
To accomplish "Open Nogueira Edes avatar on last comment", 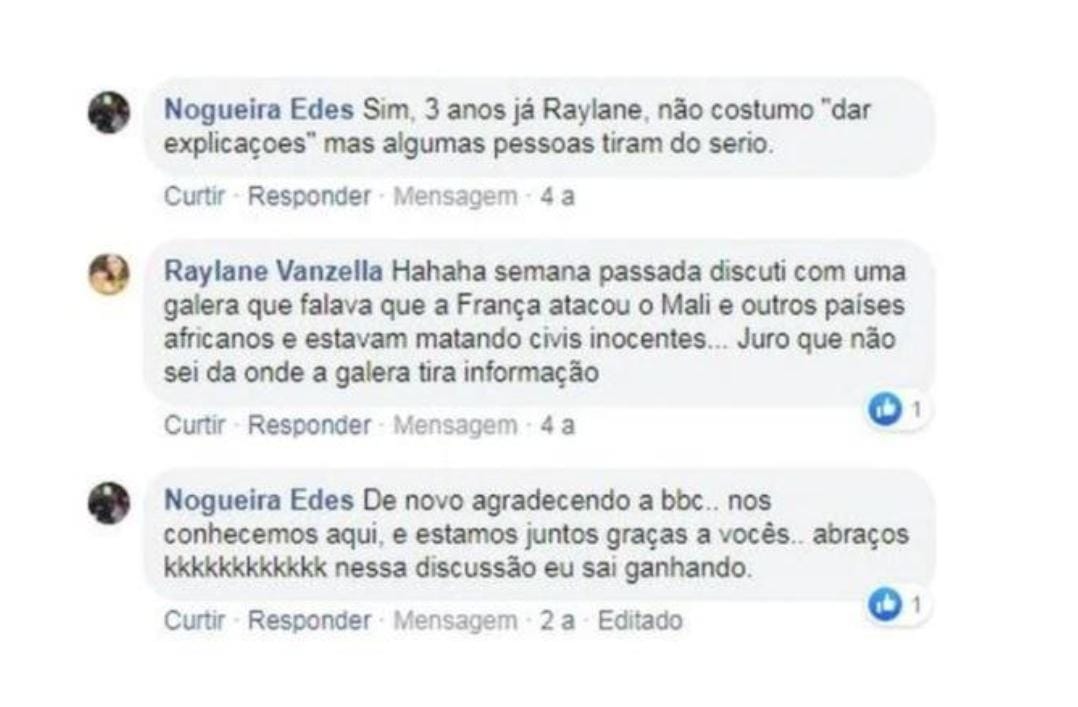I will click(x=109, y=503).
